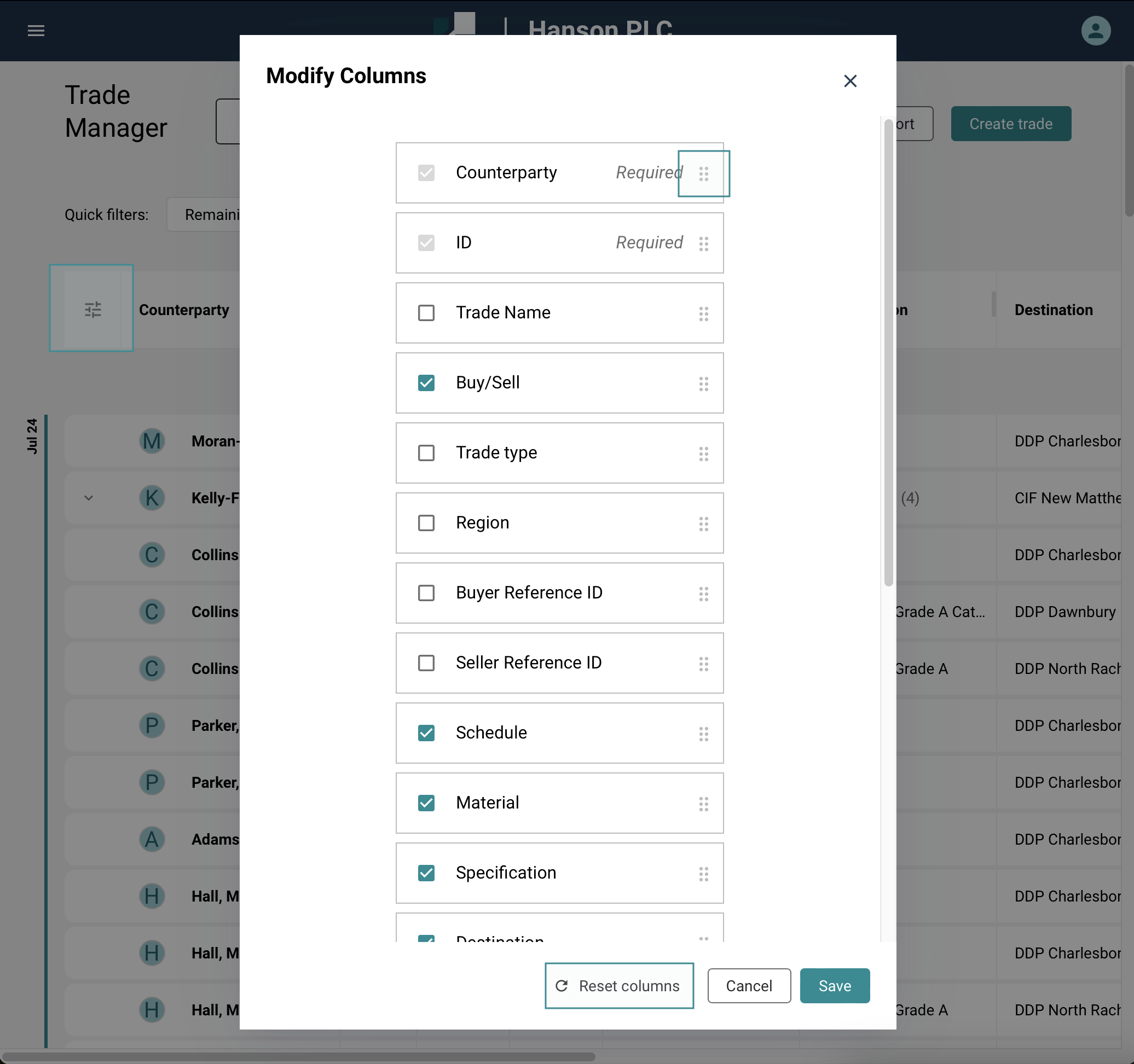This screenshot has width=1134, height=1064.
Task: Click the Region row drag handle
Action: pyautogui.click(x=703, y=524)
